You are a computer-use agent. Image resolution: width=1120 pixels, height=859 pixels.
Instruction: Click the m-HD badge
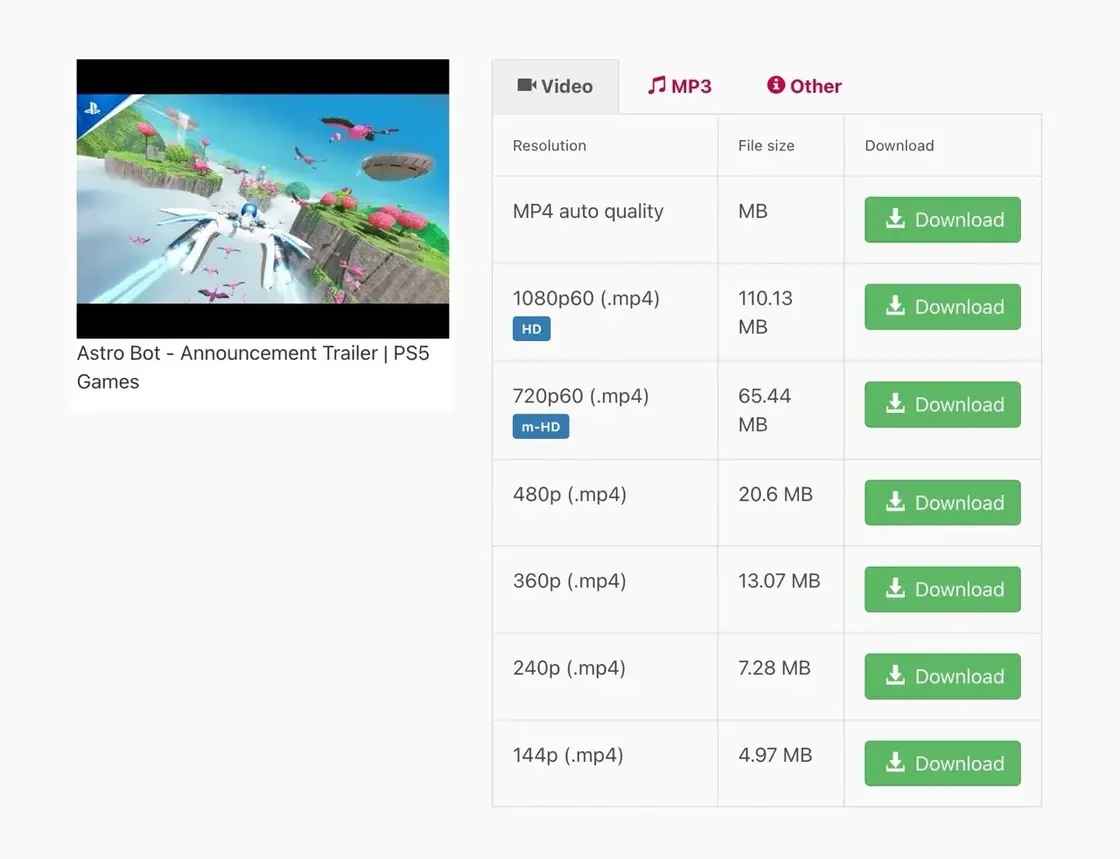coord(541,427)
